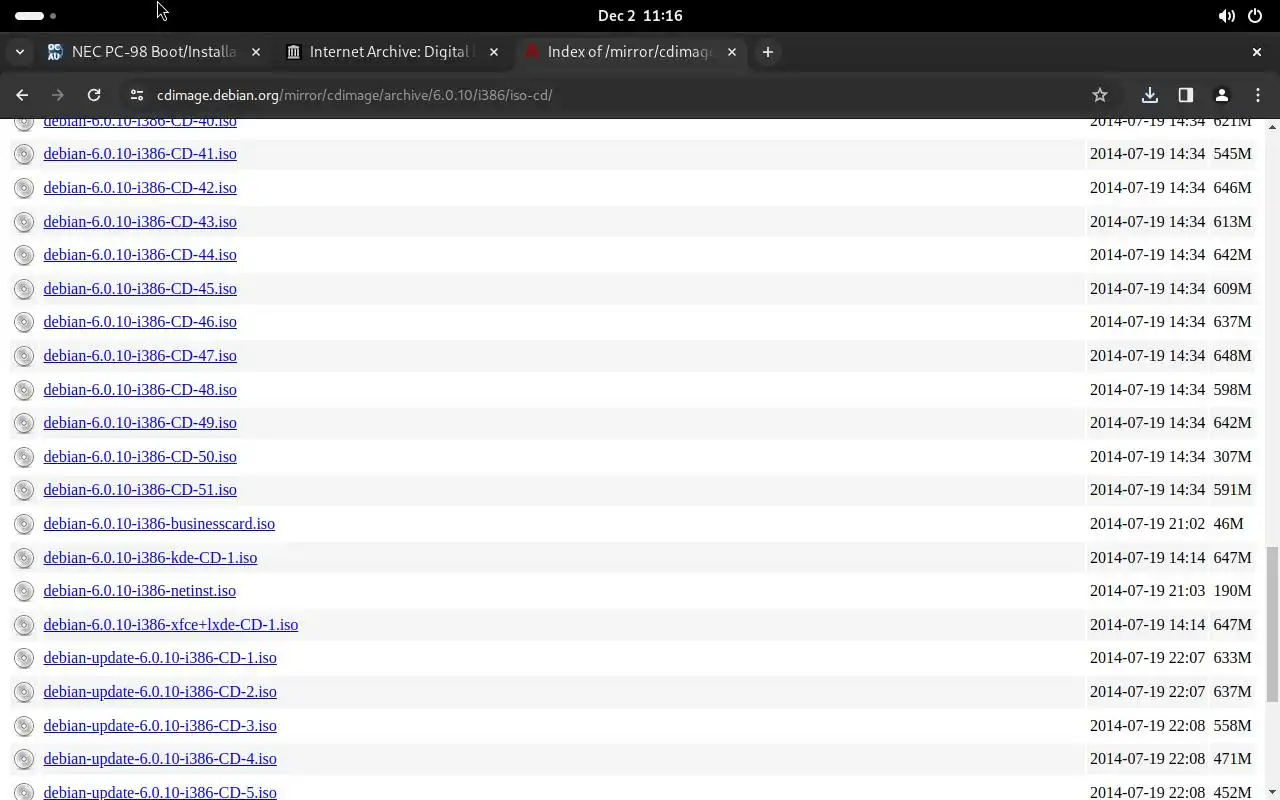Open debian-6.0.10-i386-CD-51.iso link
Image resolution: width=1280 pixels, height=800 pixels.
140,490
